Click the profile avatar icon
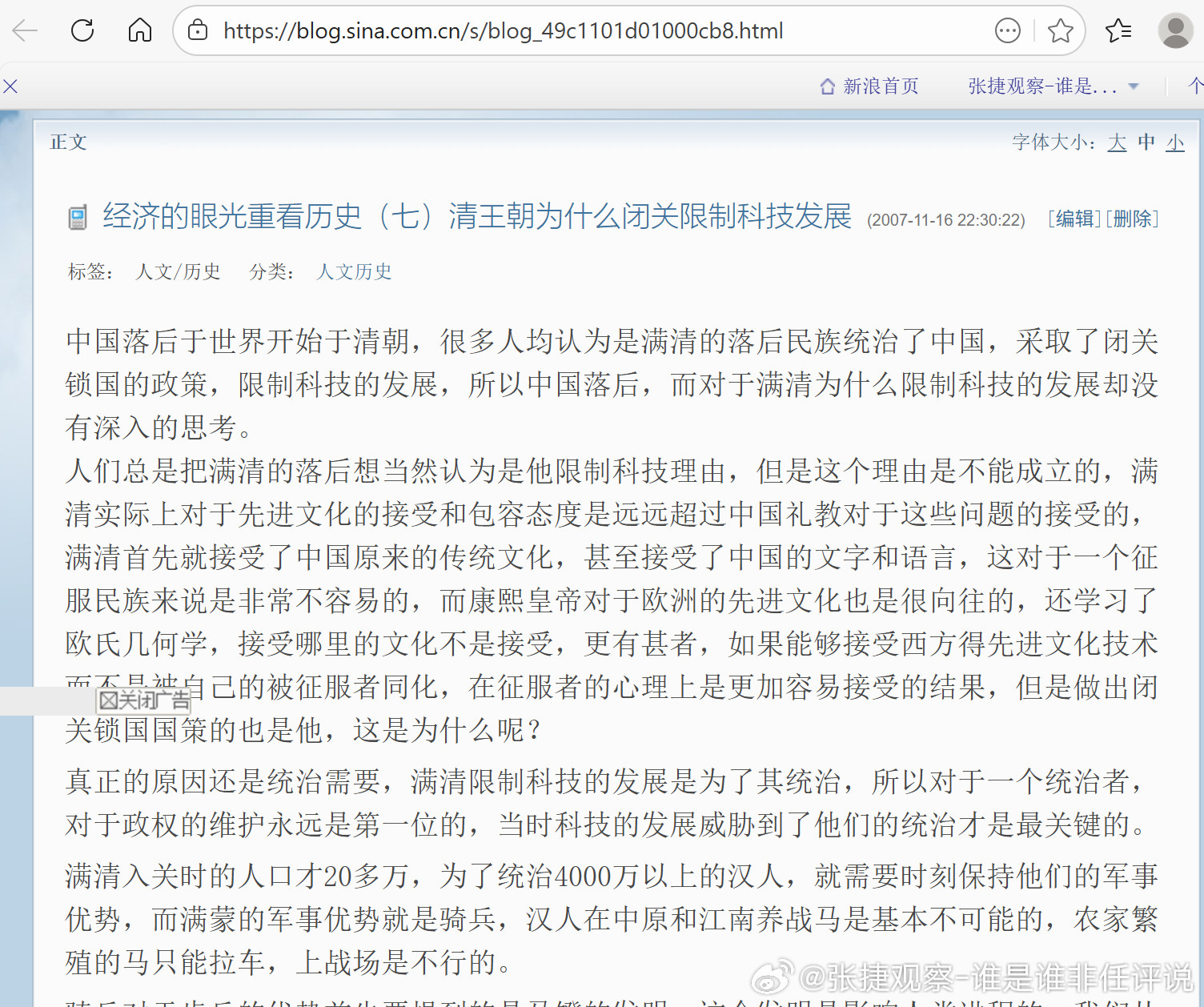This screenshot has height=1007, width=1204. 1174,30
